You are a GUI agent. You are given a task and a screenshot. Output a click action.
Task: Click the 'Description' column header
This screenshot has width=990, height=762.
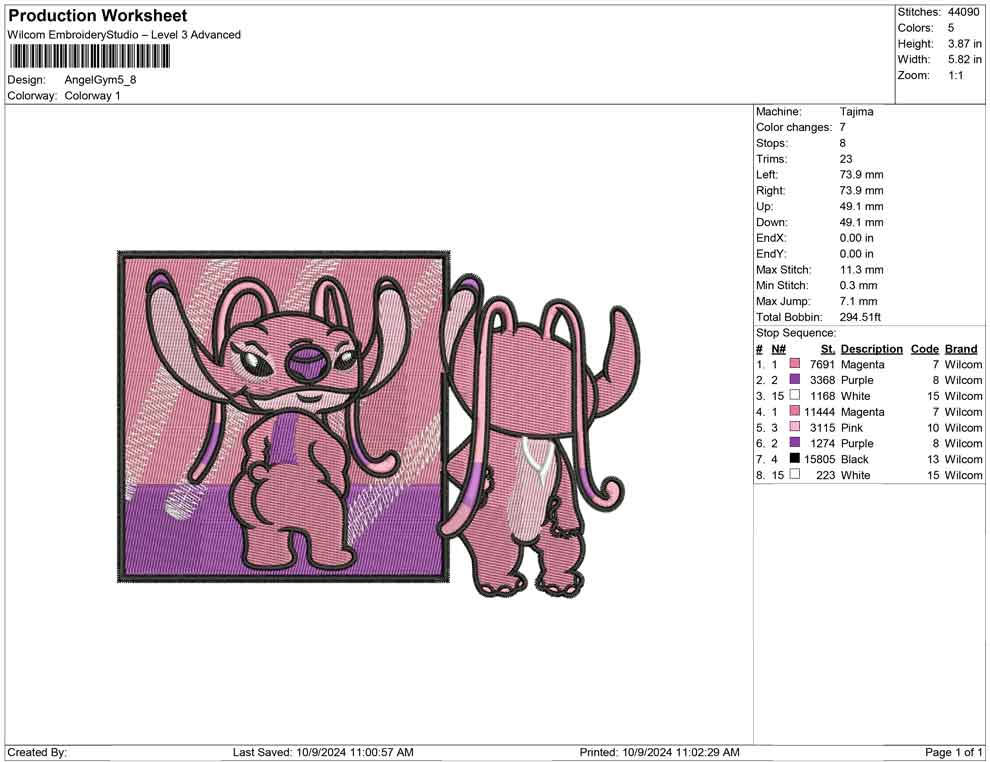click(x=872, y=348)
